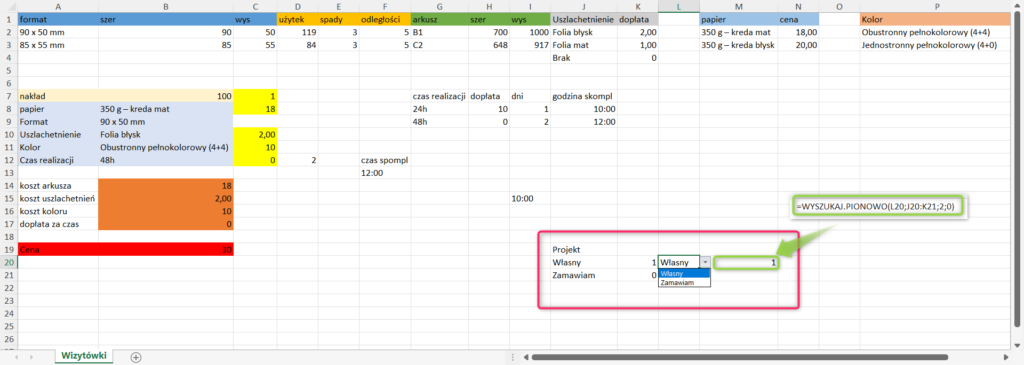Expand the Własny dropdown arrow in L20
This screenshot has width=1024, height=365.
click(705, 262)
